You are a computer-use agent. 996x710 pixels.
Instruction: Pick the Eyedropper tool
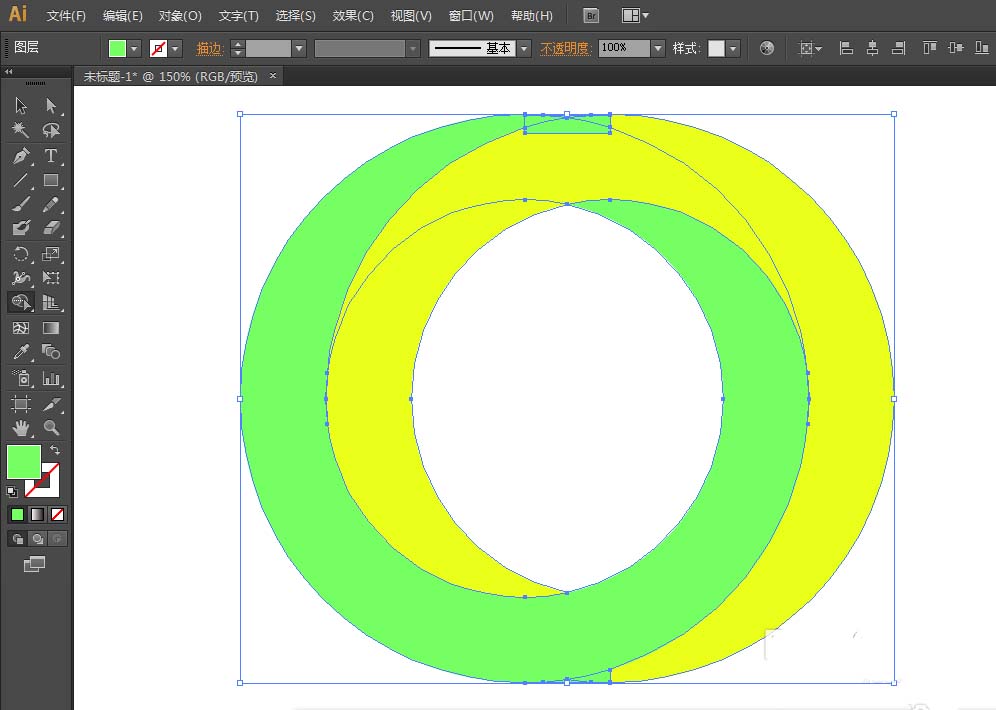coord(21,352)
